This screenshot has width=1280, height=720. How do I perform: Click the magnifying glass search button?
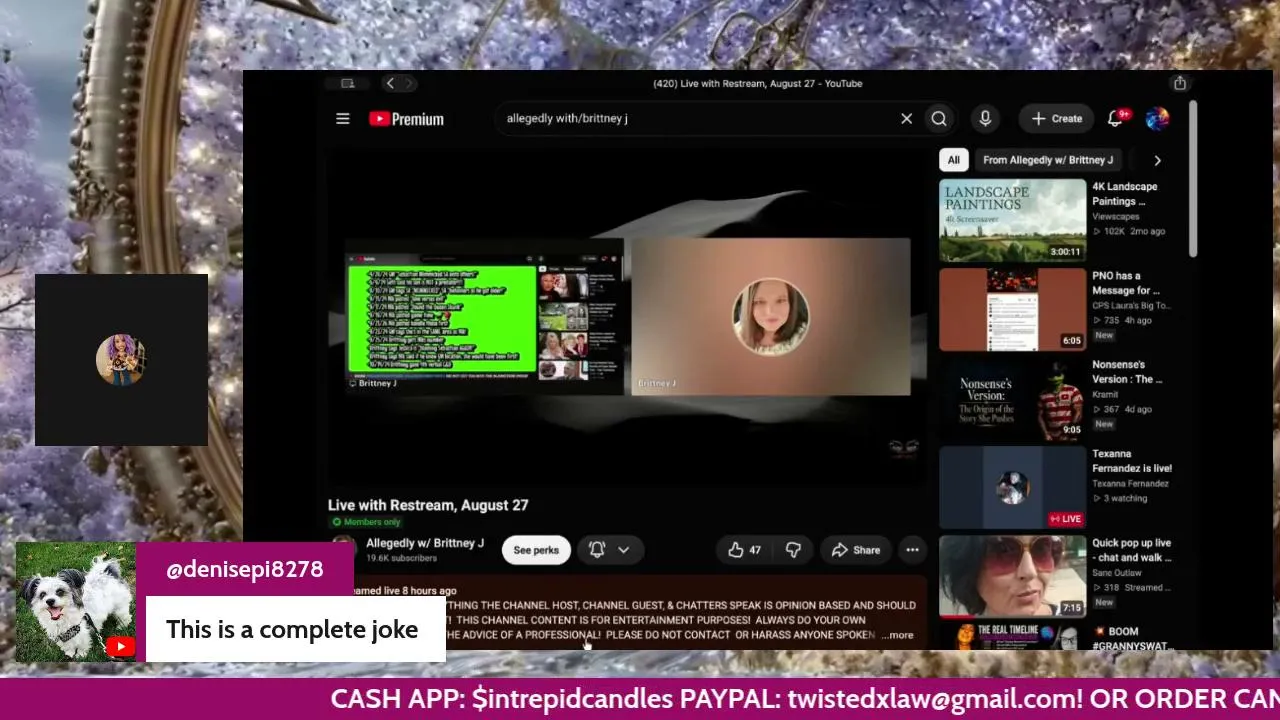(x=939, y=119)
